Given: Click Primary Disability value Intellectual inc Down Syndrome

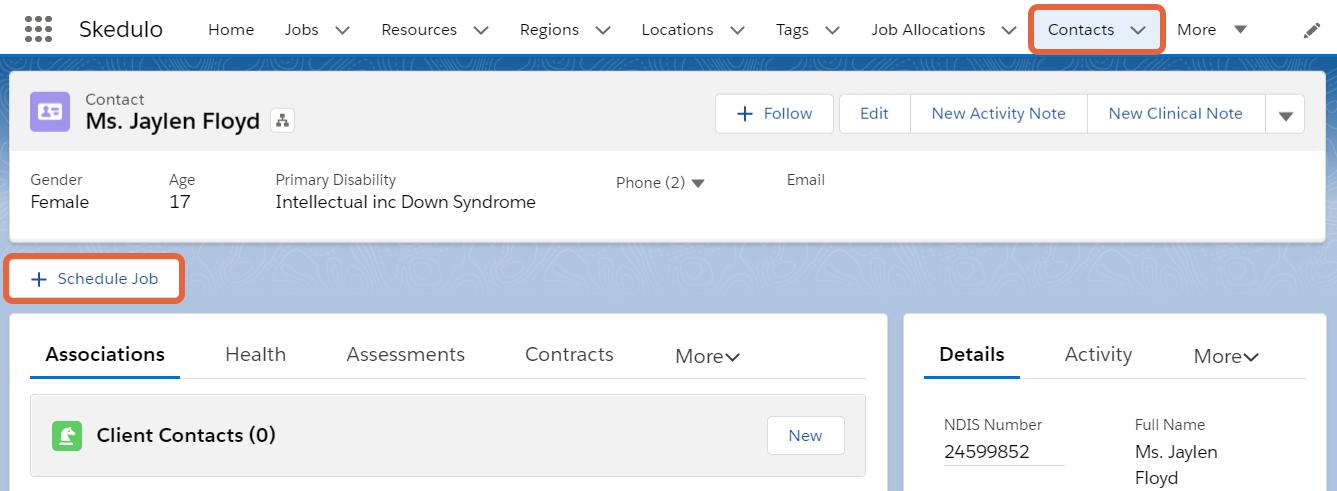Looking at the screenshot, I should click(x=405, y=202).
